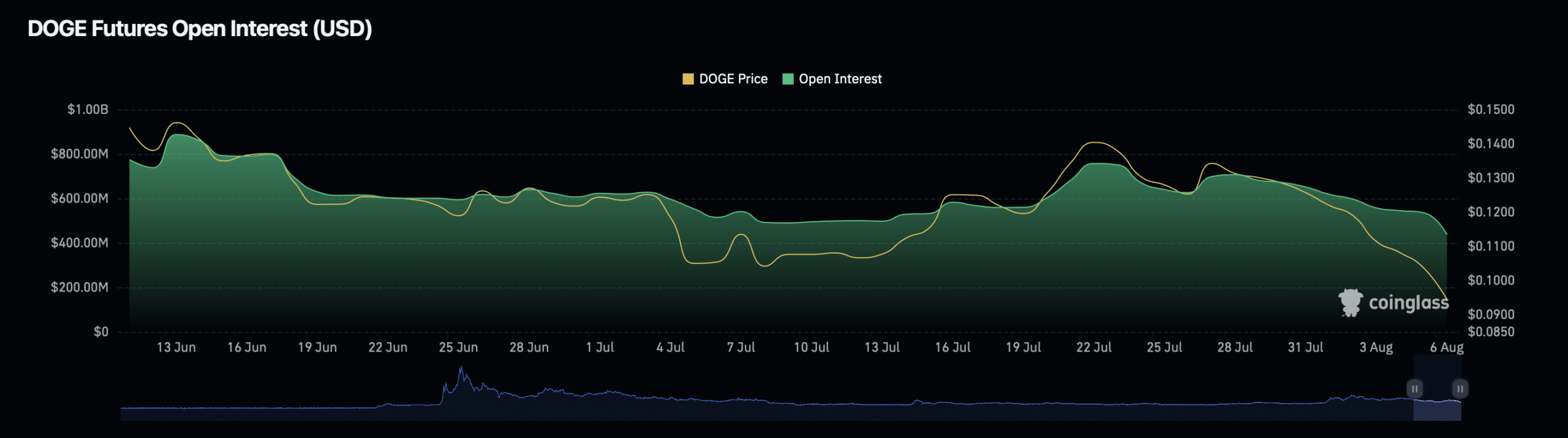Click the 22 Jun date label
The image size is (1568, 438).
click(388, 347)
